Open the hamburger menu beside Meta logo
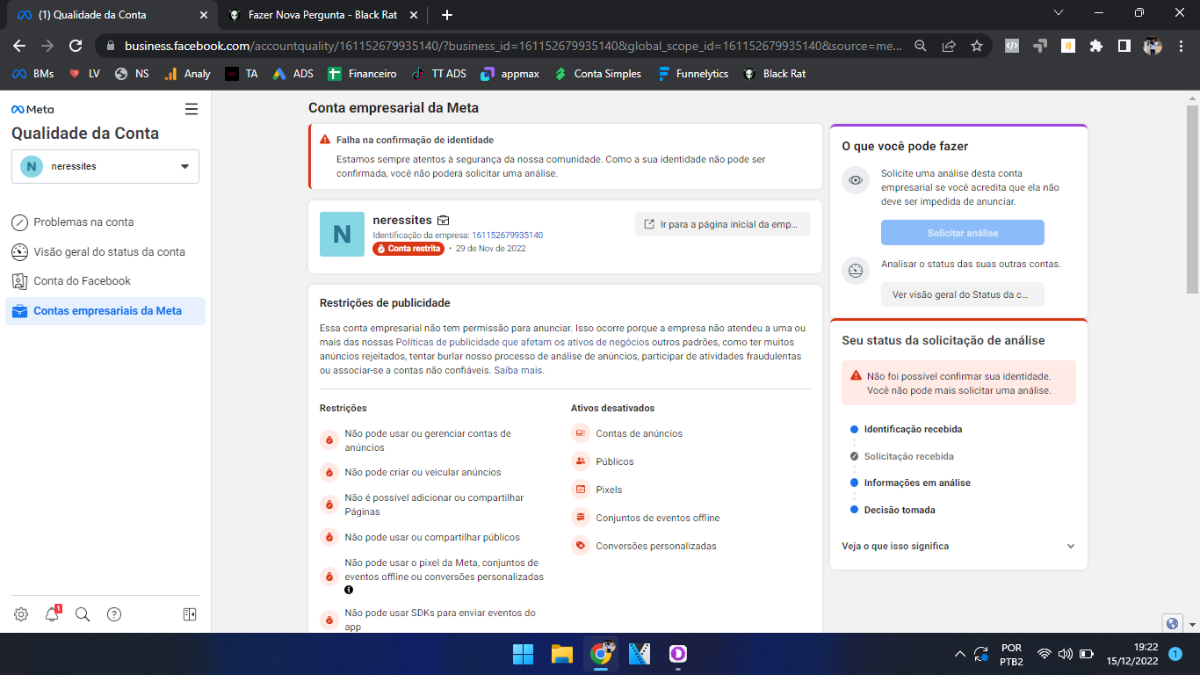This screenshot has width=1200, height=675. (191, 109)
